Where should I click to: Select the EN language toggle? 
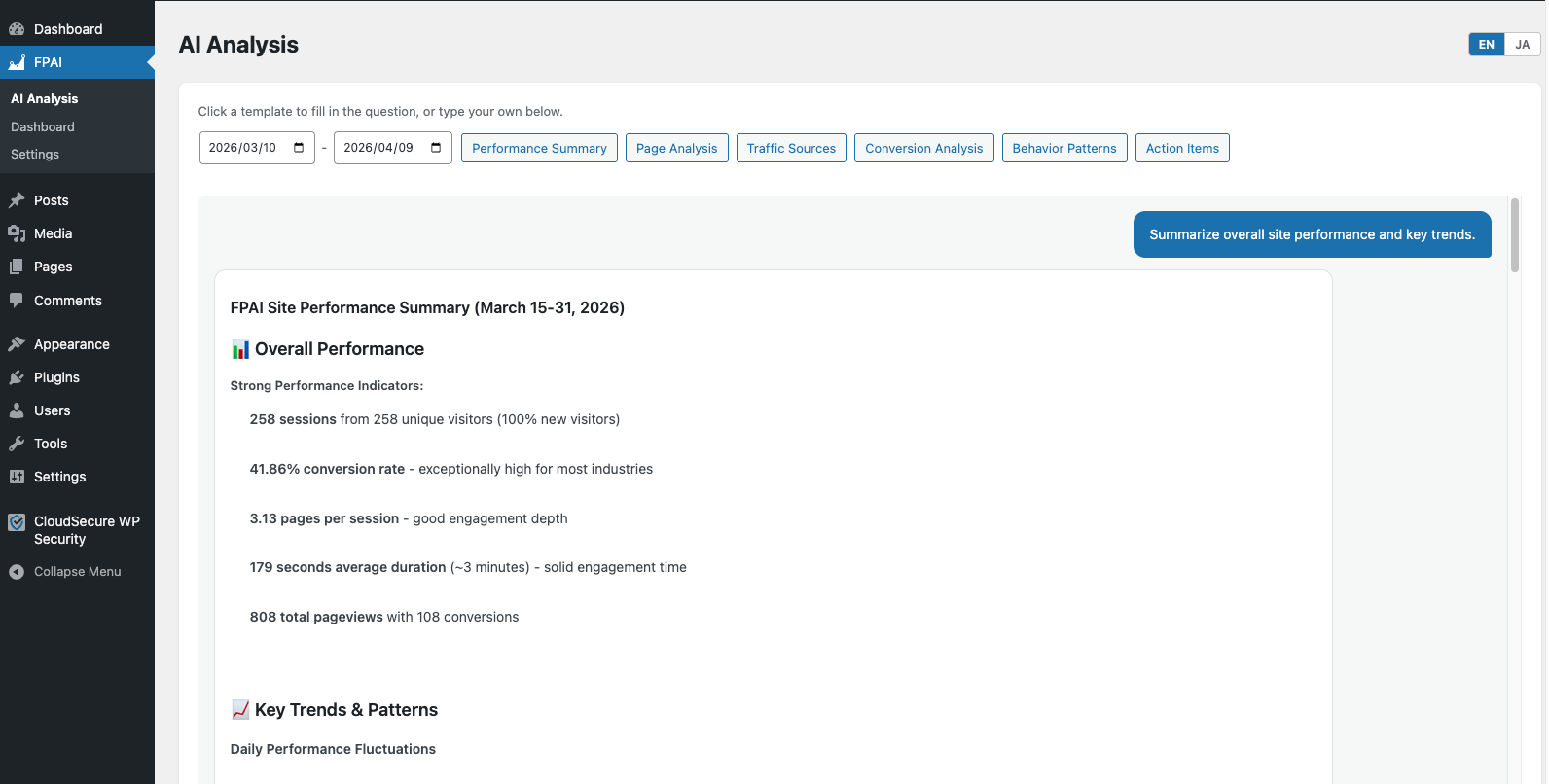coord(1486,45)
